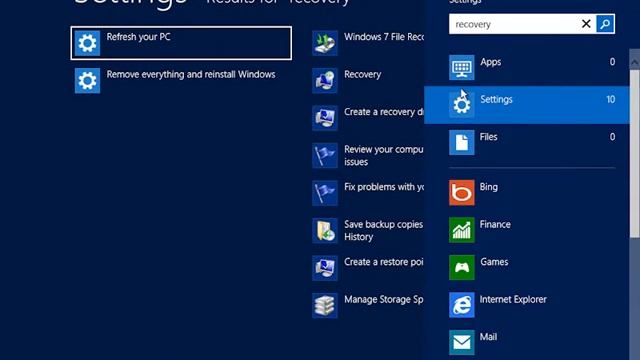Screen dimensions: 640x360
Task: Click the Create a restore point icon
Action: coord(325,268)
